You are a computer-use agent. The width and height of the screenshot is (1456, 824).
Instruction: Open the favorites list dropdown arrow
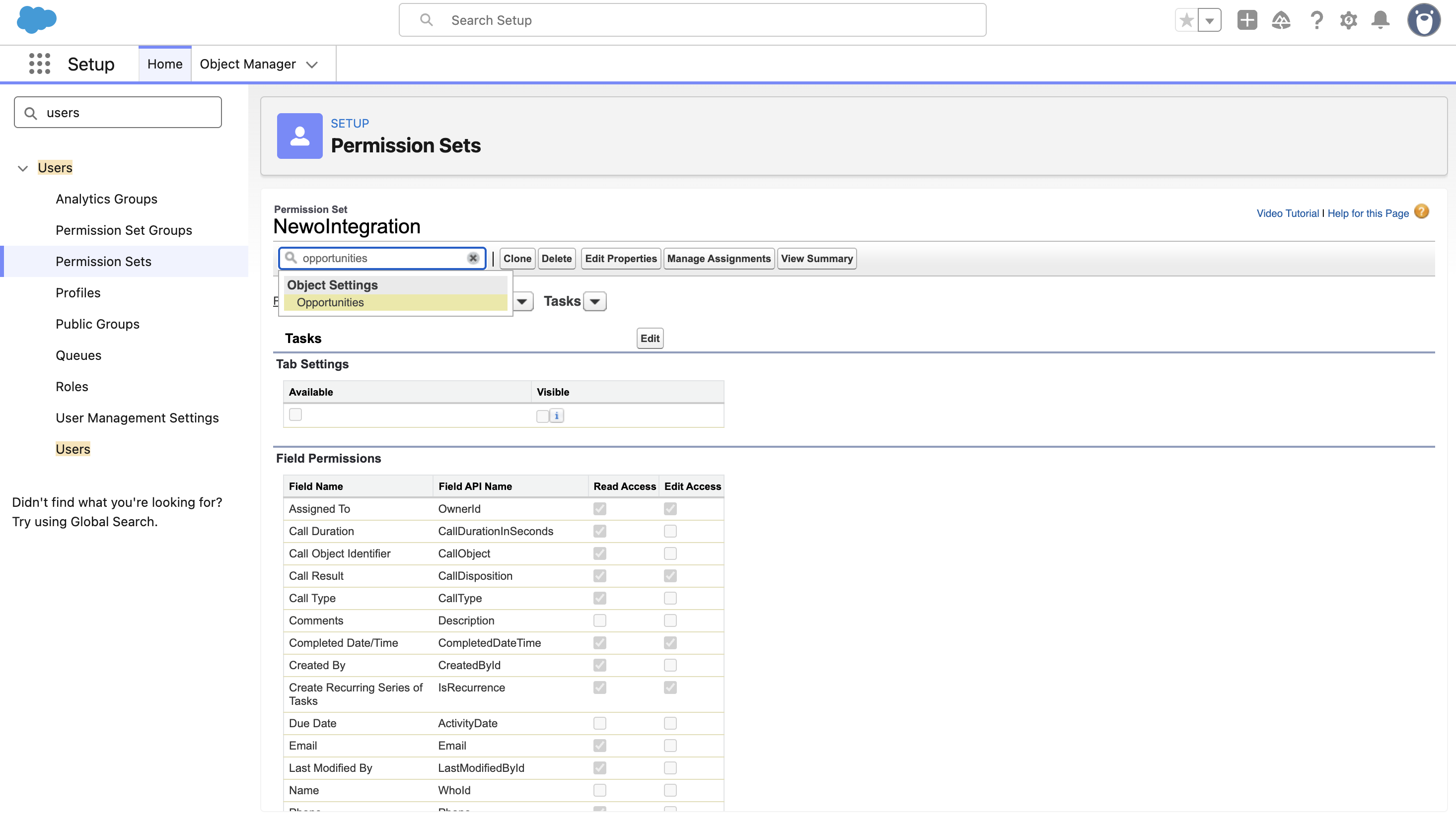click(1210, 20)
